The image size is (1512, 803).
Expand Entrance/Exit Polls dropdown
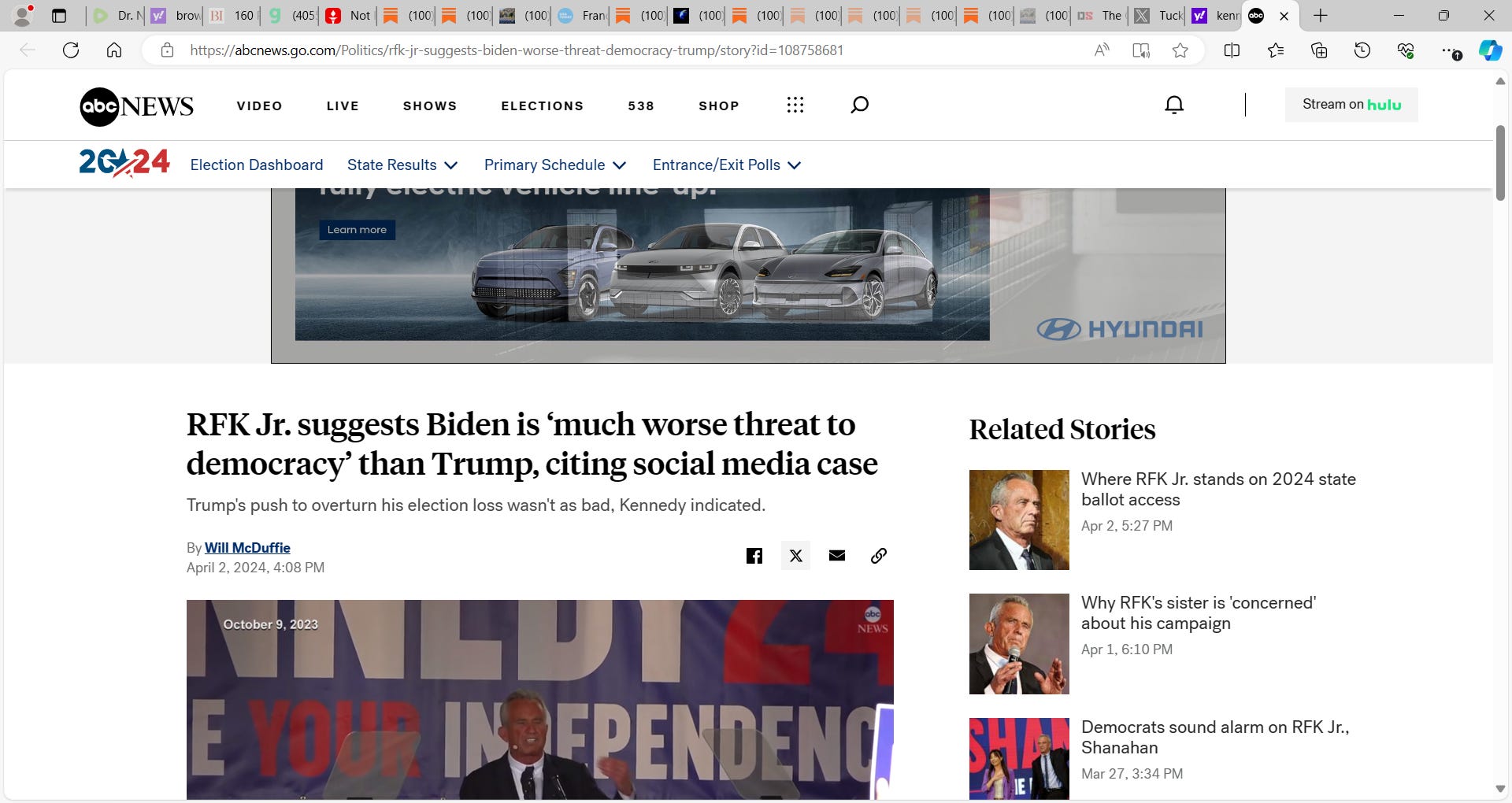coord(727,165)
